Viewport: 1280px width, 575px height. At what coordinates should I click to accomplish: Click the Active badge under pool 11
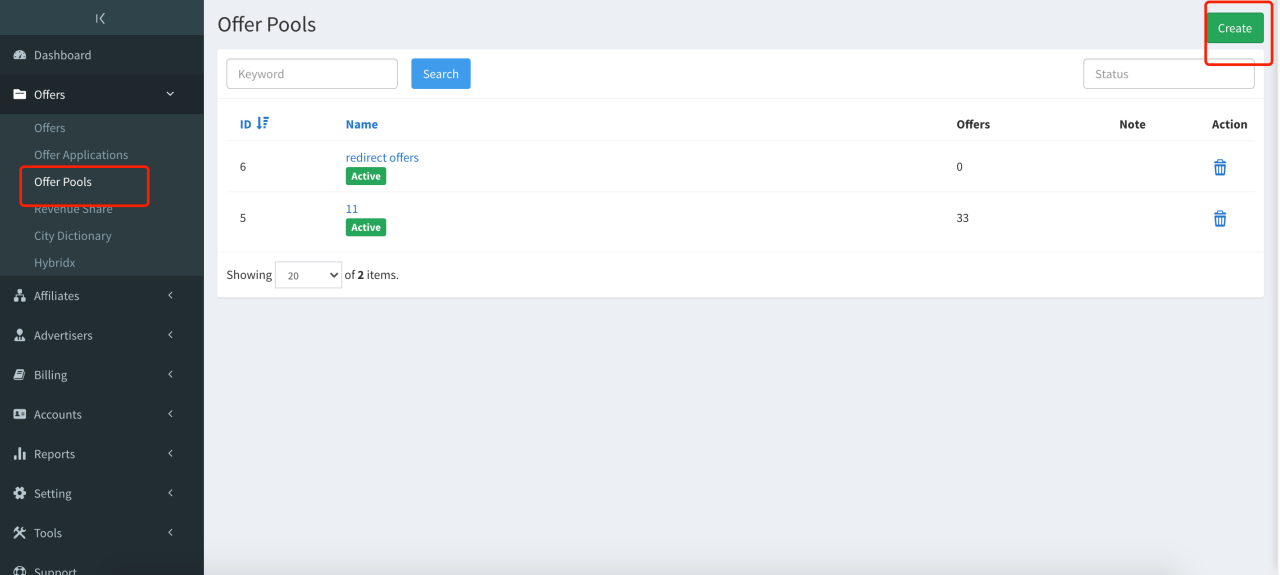[366, 227]
